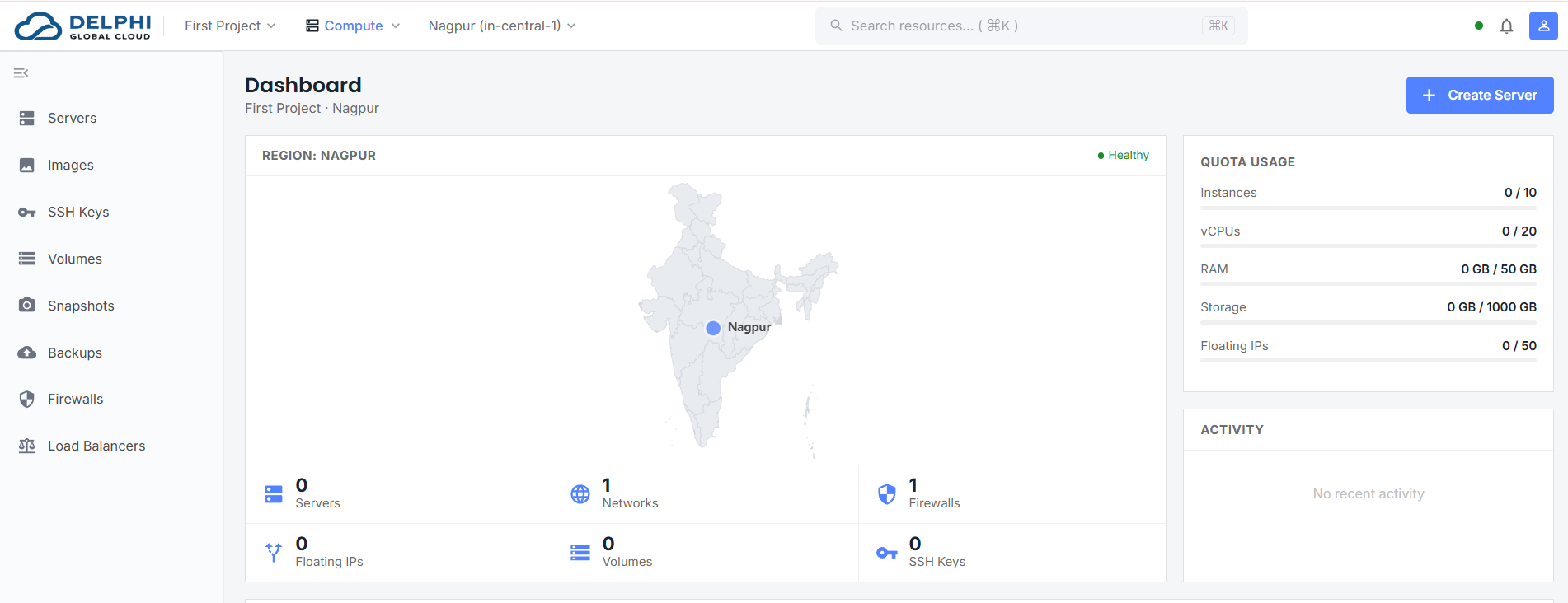
Task: Click the 'REGION: NAGPUR' panel header
Action: tap(319, 156)
